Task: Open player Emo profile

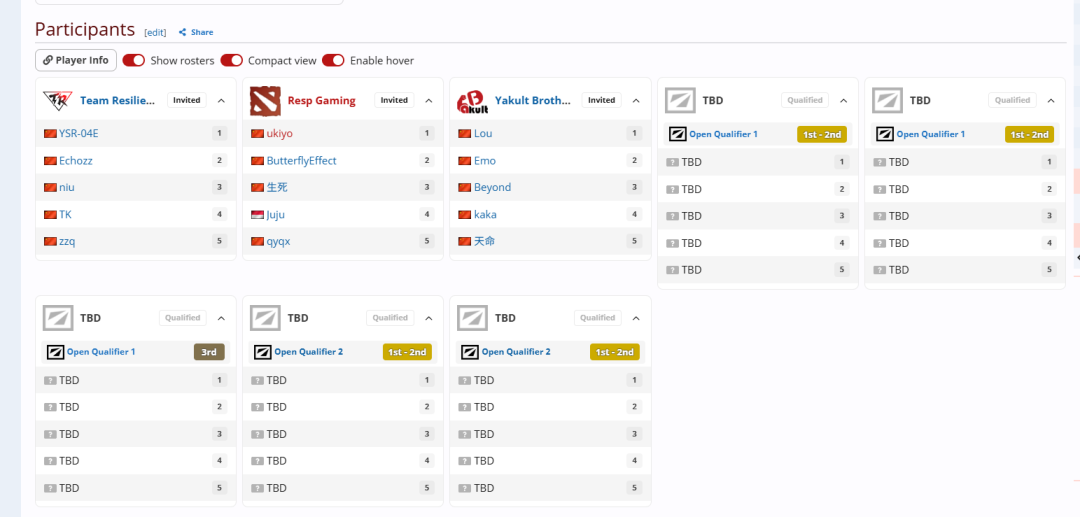Action: click(x=485, y=160)
